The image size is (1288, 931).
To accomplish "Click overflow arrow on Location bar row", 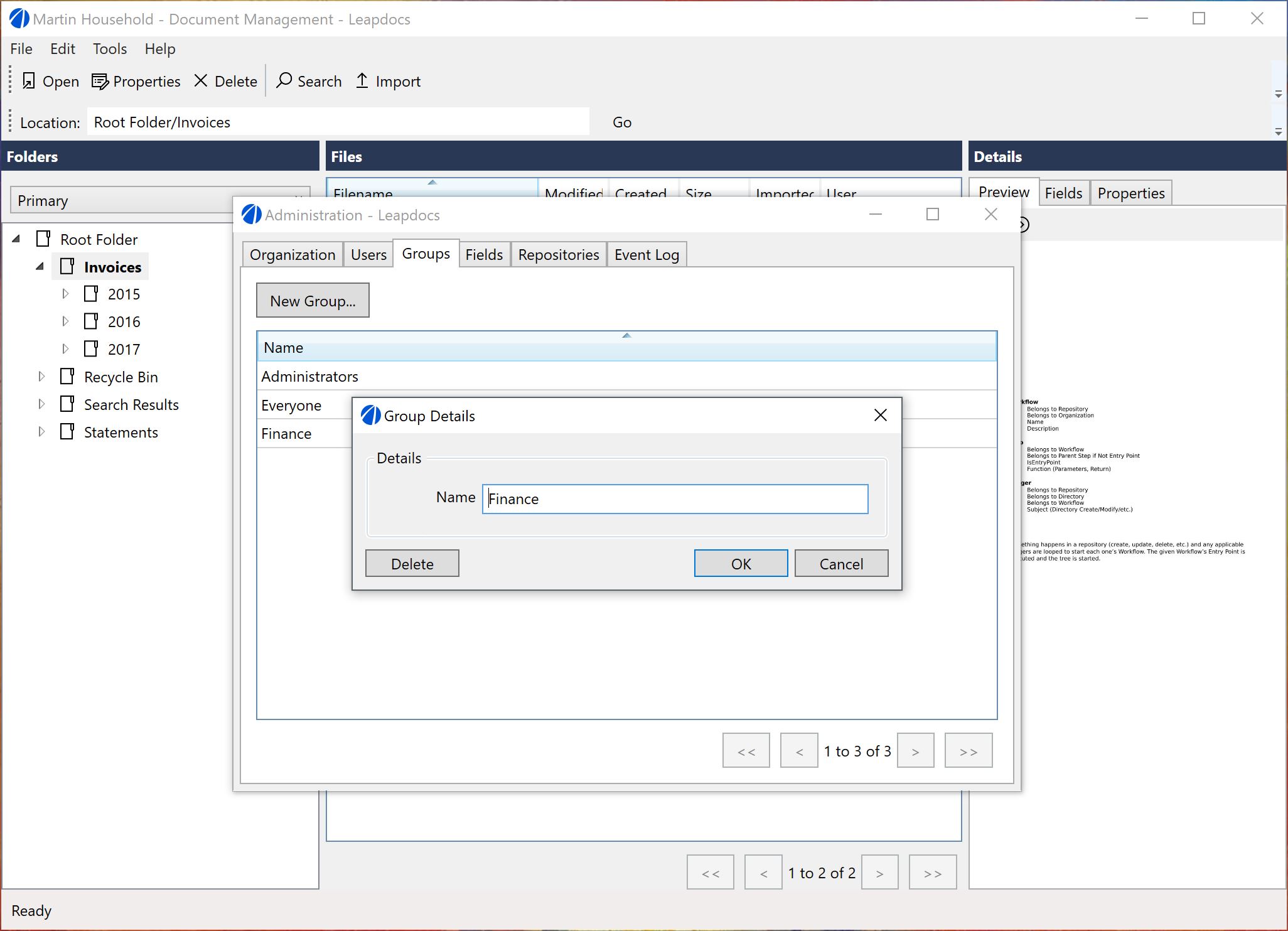I will click(x=1279, y=132).
